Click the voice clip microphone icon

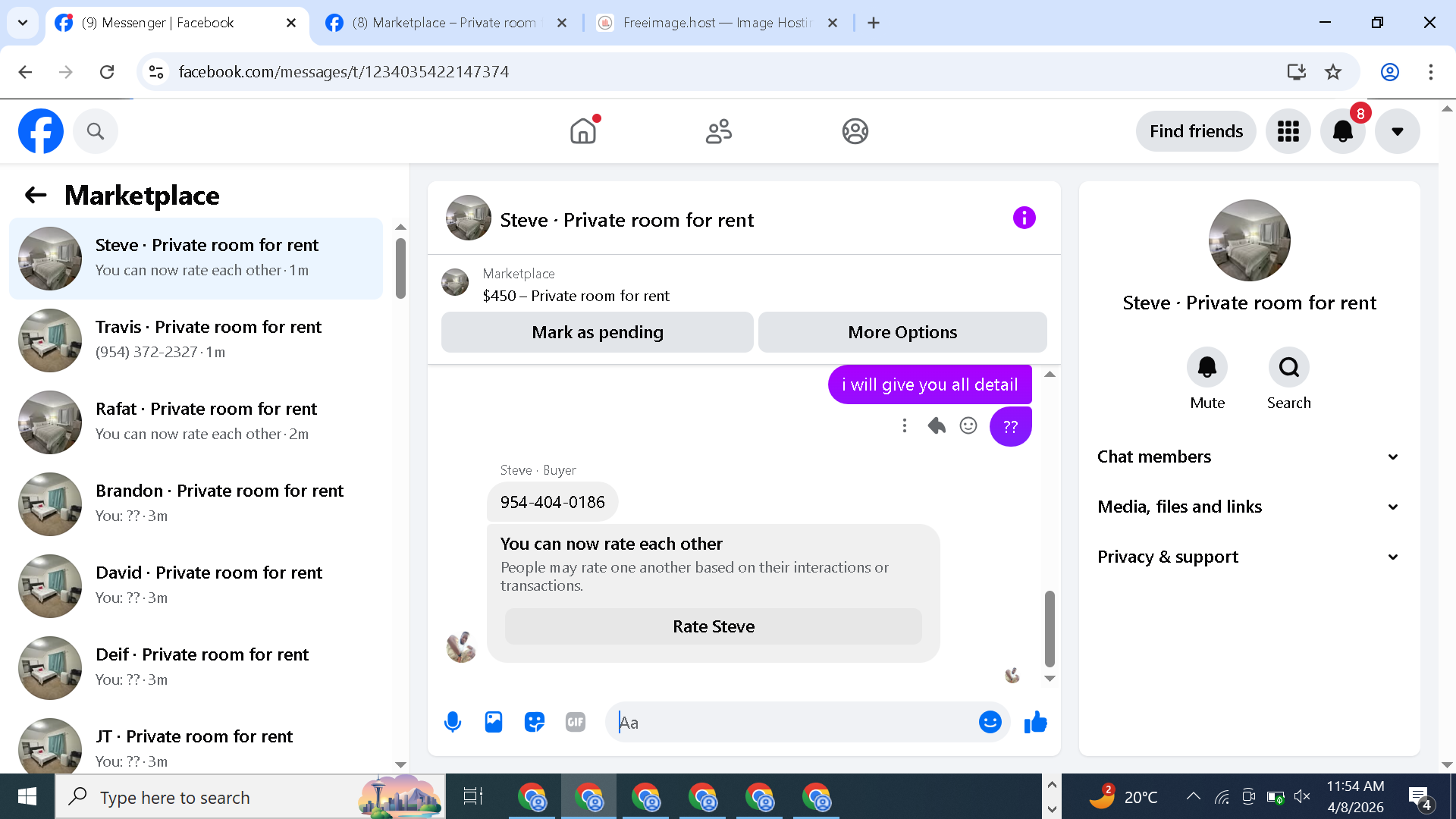click(453, 722)
